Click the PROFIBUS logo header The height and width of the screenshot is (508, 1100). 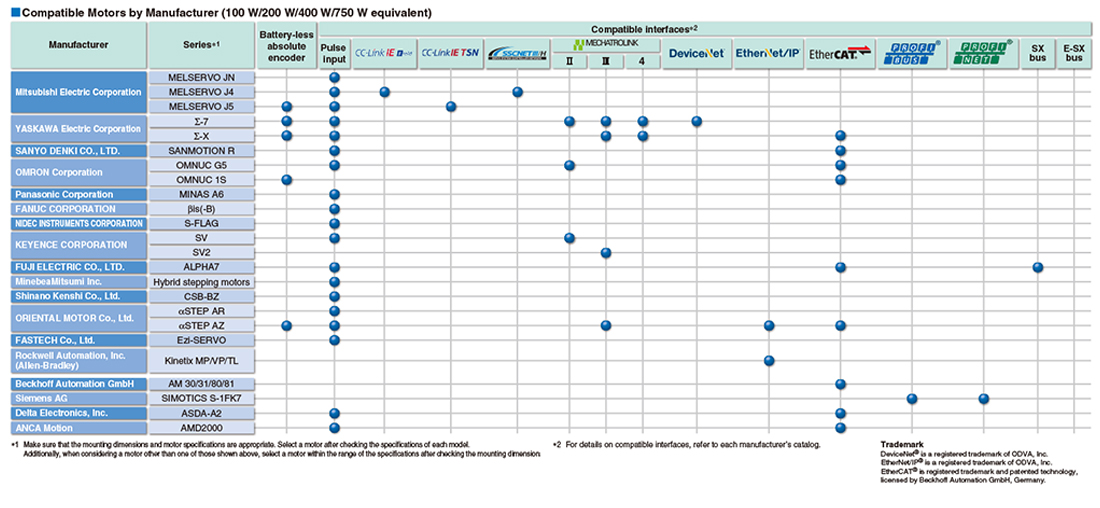click(x=912, y=53)
